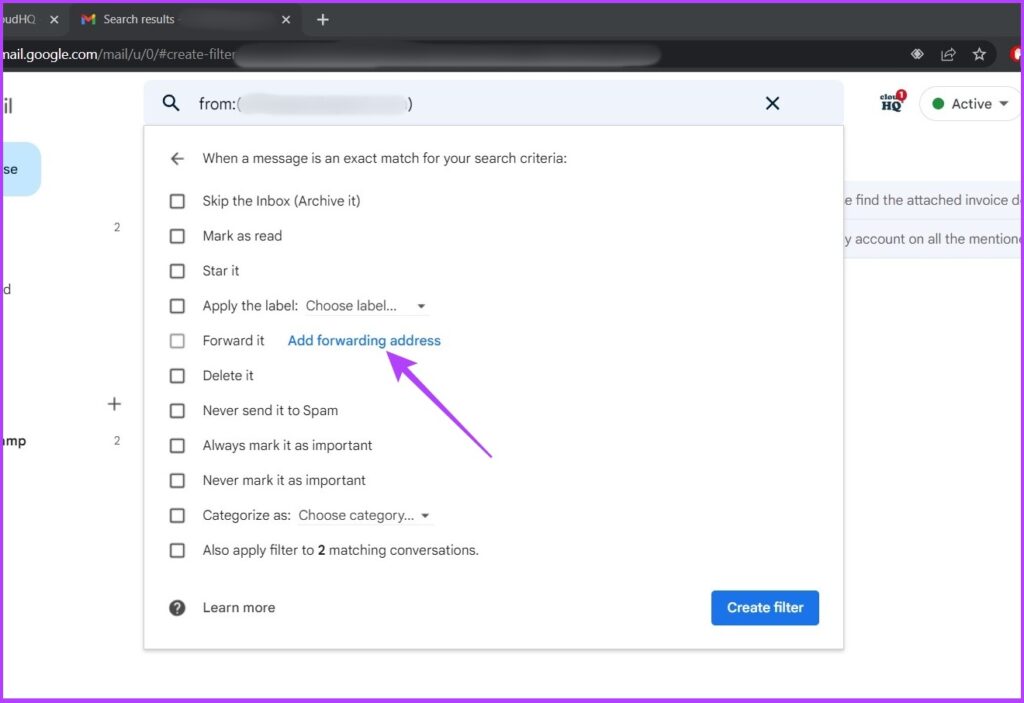The image size is (1024, 703).
Task: Open the Choose label dropdown
Action: [420, 306]
